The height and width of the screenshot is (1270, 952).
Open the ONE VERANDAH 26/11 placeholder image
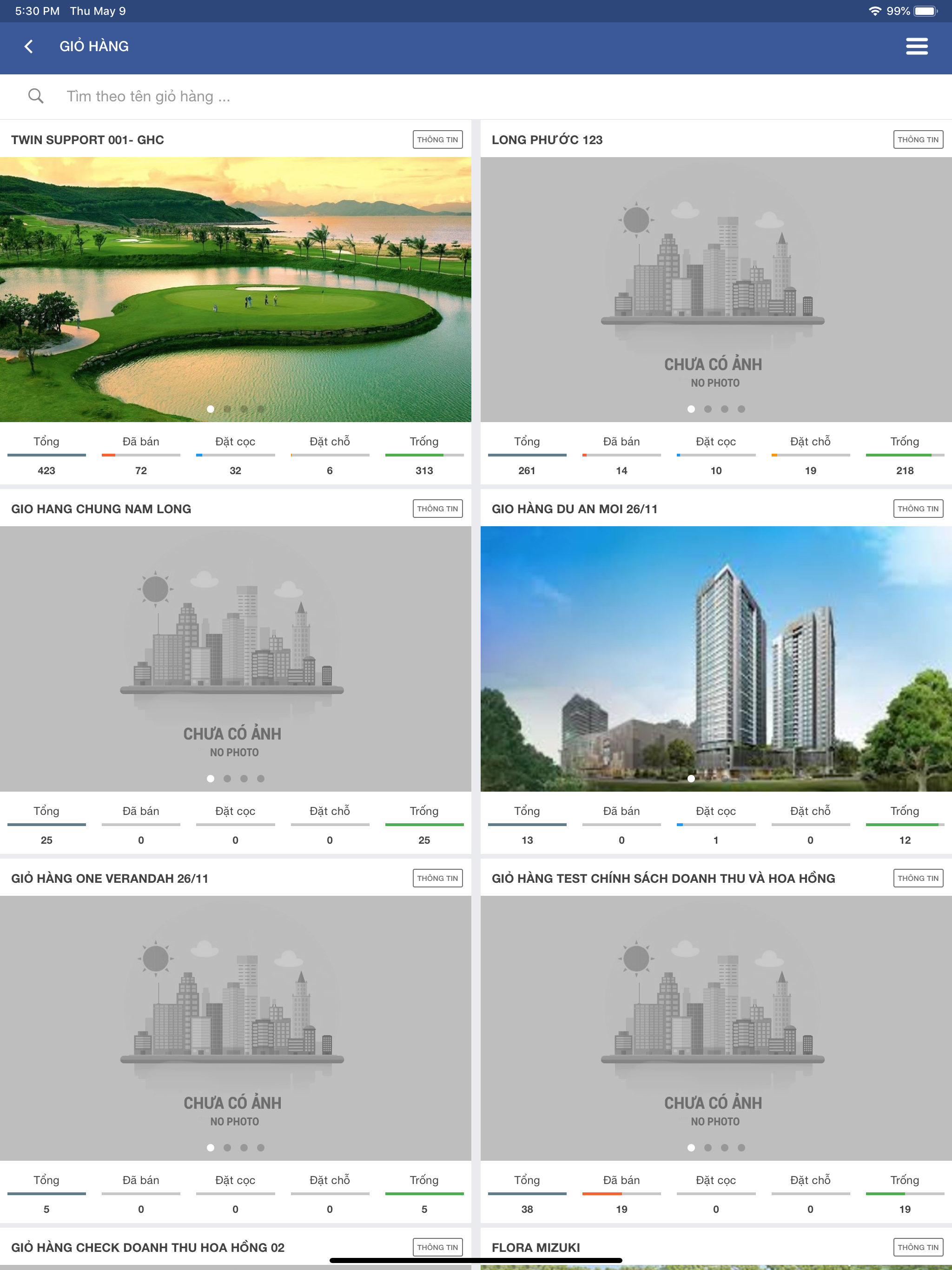(235, 1028)
